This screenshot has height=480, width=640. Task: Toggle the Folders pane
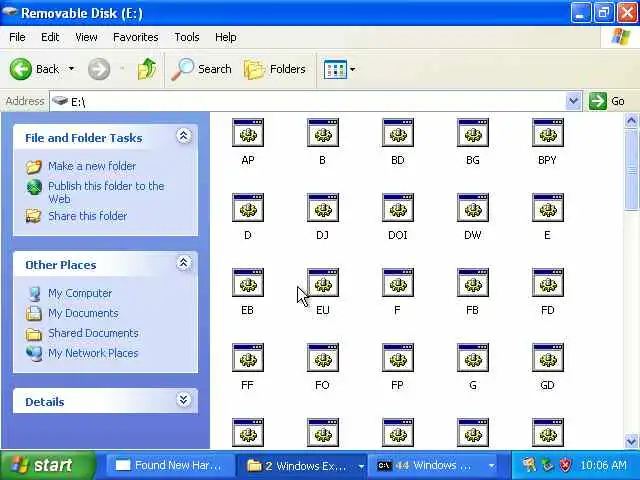pos(274,69)
